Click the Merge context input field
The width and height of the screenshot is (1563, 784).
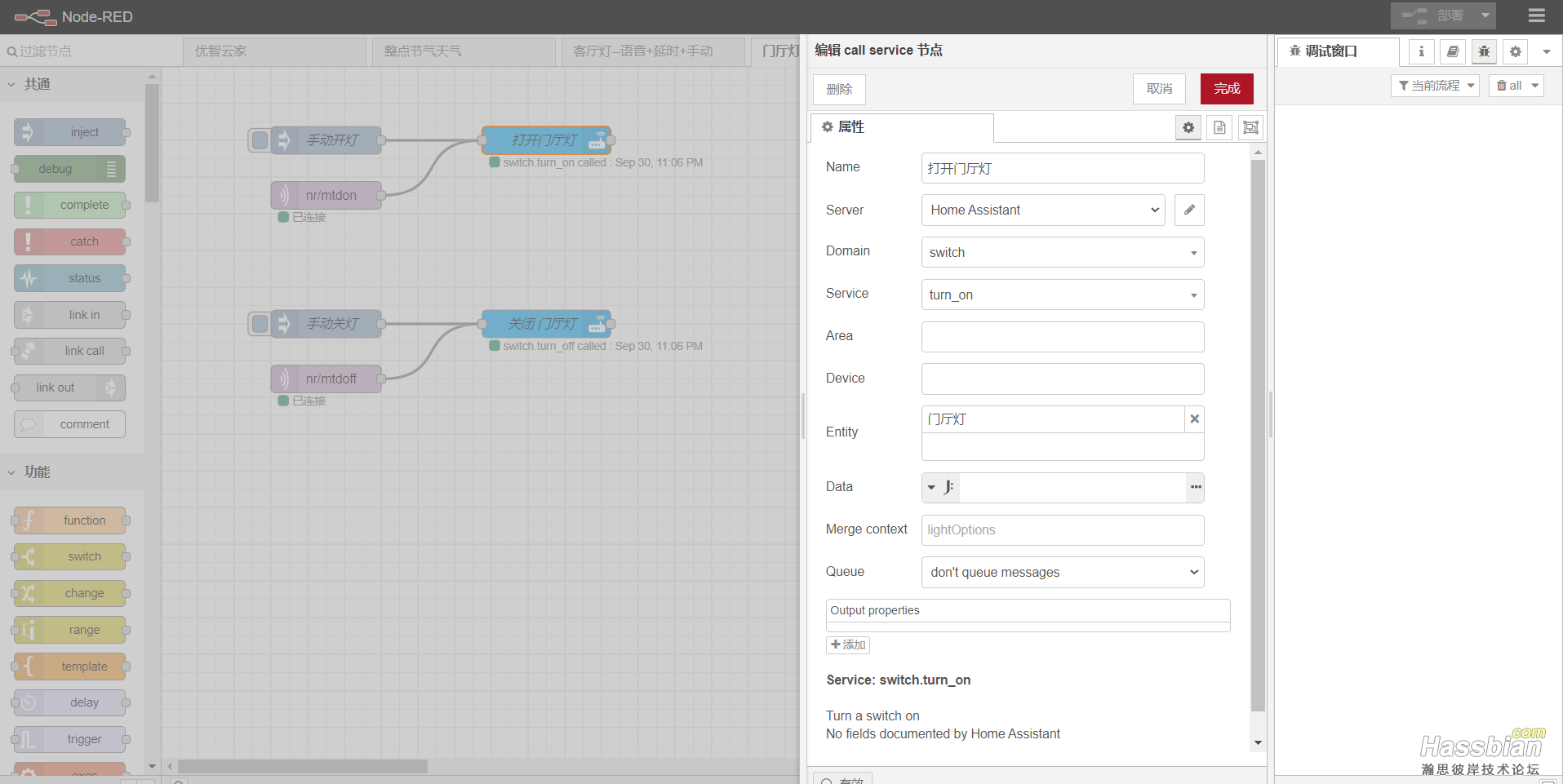coord(1063,530)
